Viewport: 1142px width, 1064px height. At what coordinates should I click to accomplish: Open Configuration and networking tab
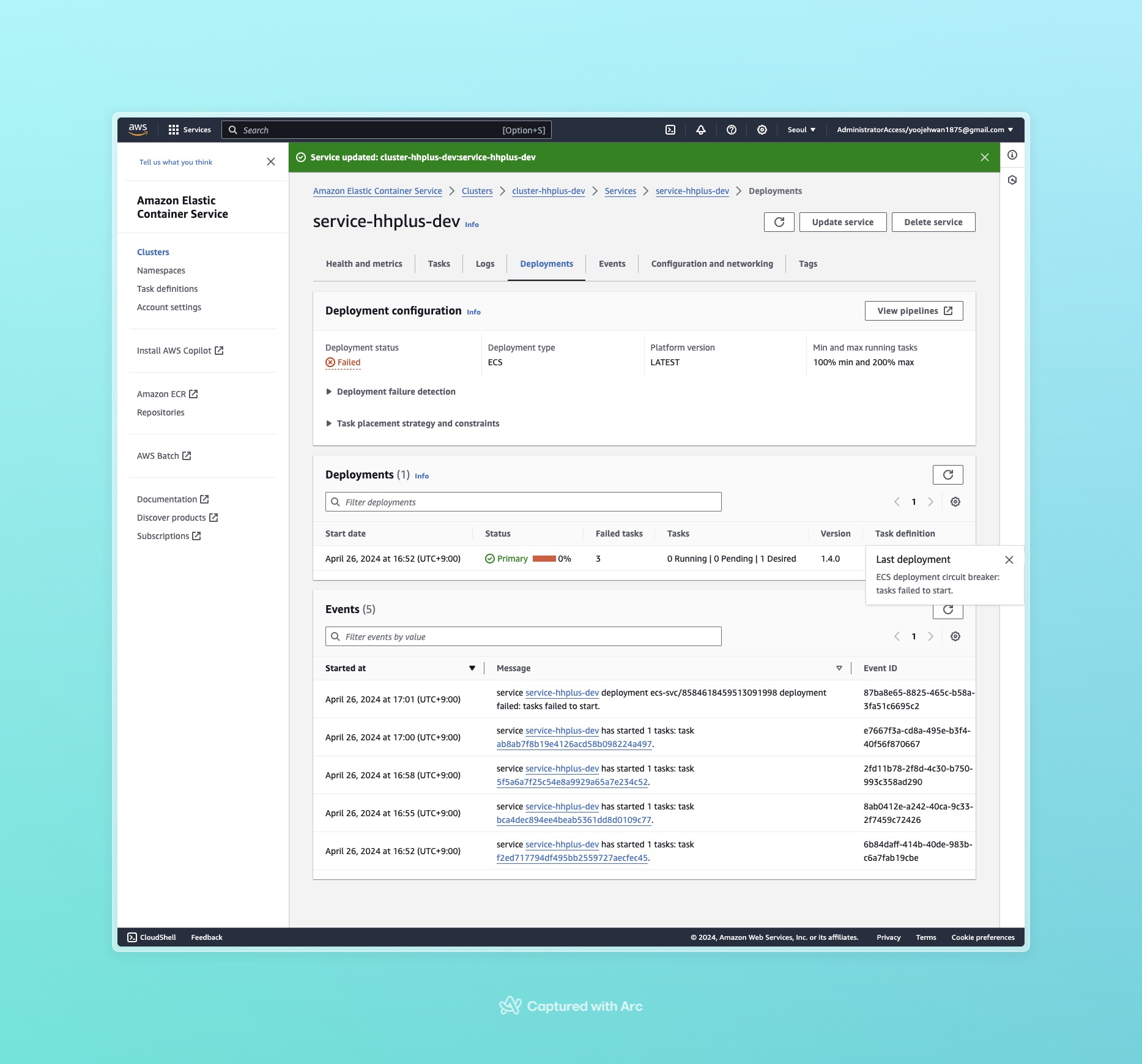[x=712, y=264]
